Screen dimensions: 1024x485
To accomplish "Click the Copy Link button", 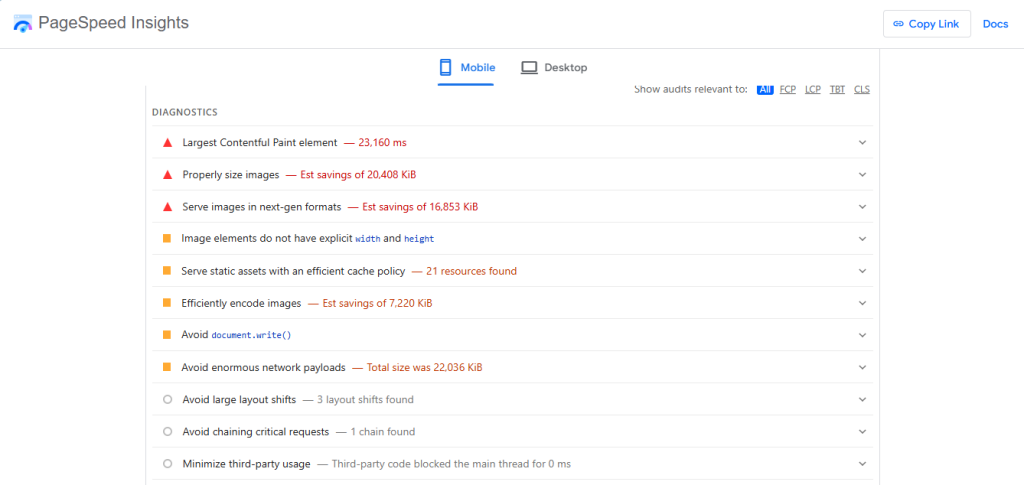I will pyautogui.click(x=927, y=23).
